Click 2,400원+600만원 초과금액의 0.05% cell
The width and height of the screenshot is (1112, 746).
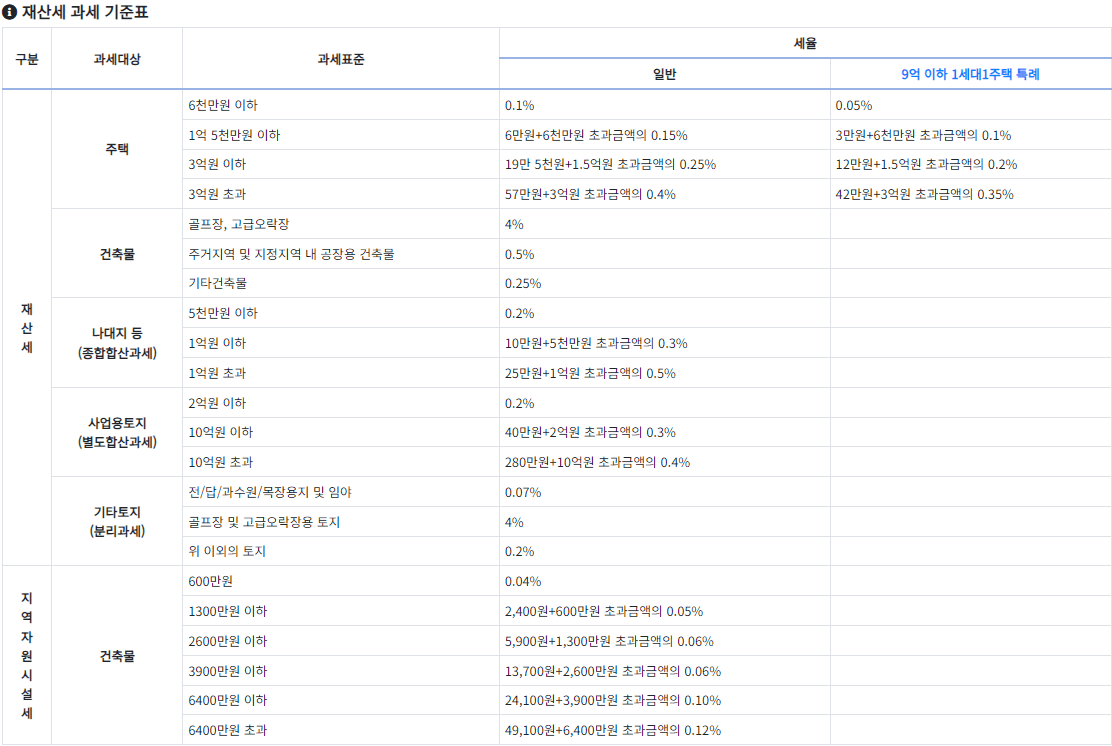[x=665, y=611]
